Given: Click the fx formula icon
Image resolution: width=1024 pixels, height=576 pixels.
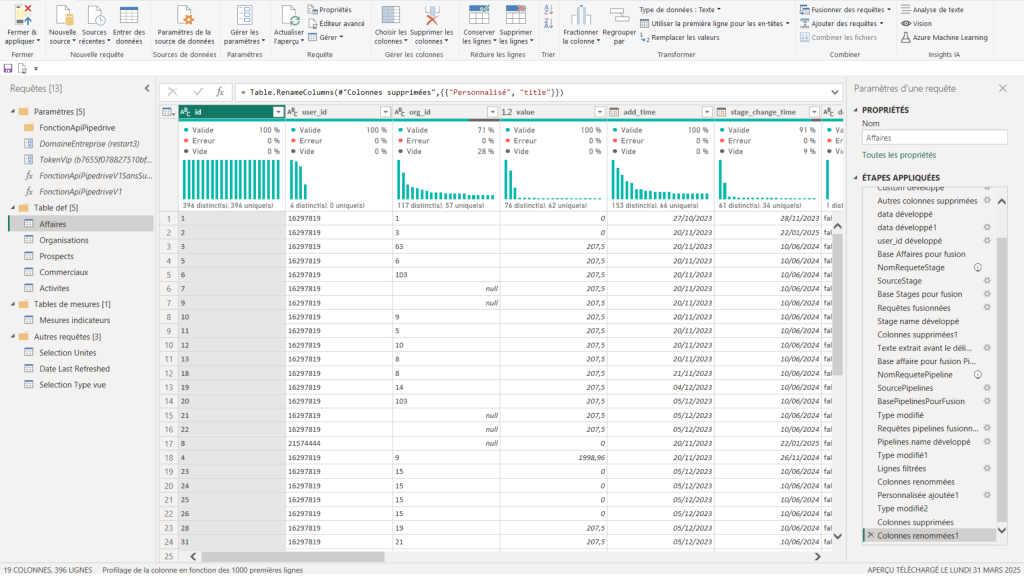Looking at the screenshot, I should point(221,92).
